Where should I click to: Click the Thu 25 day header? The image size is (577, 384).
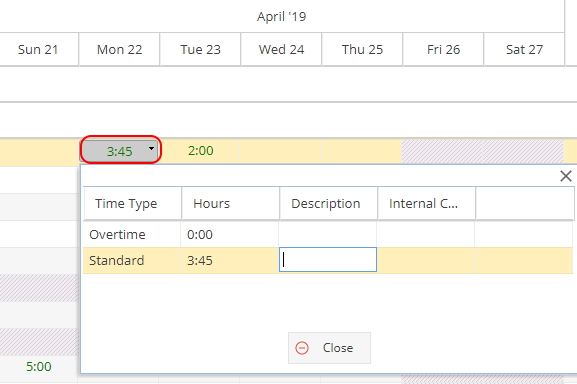pos(362,49)
